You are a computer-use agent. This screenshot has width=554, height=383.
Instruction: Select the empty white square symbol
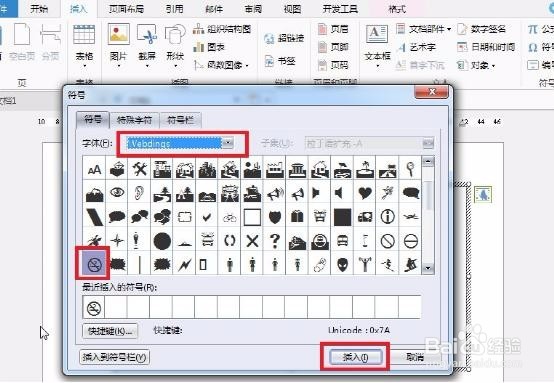tap(252, 217)
